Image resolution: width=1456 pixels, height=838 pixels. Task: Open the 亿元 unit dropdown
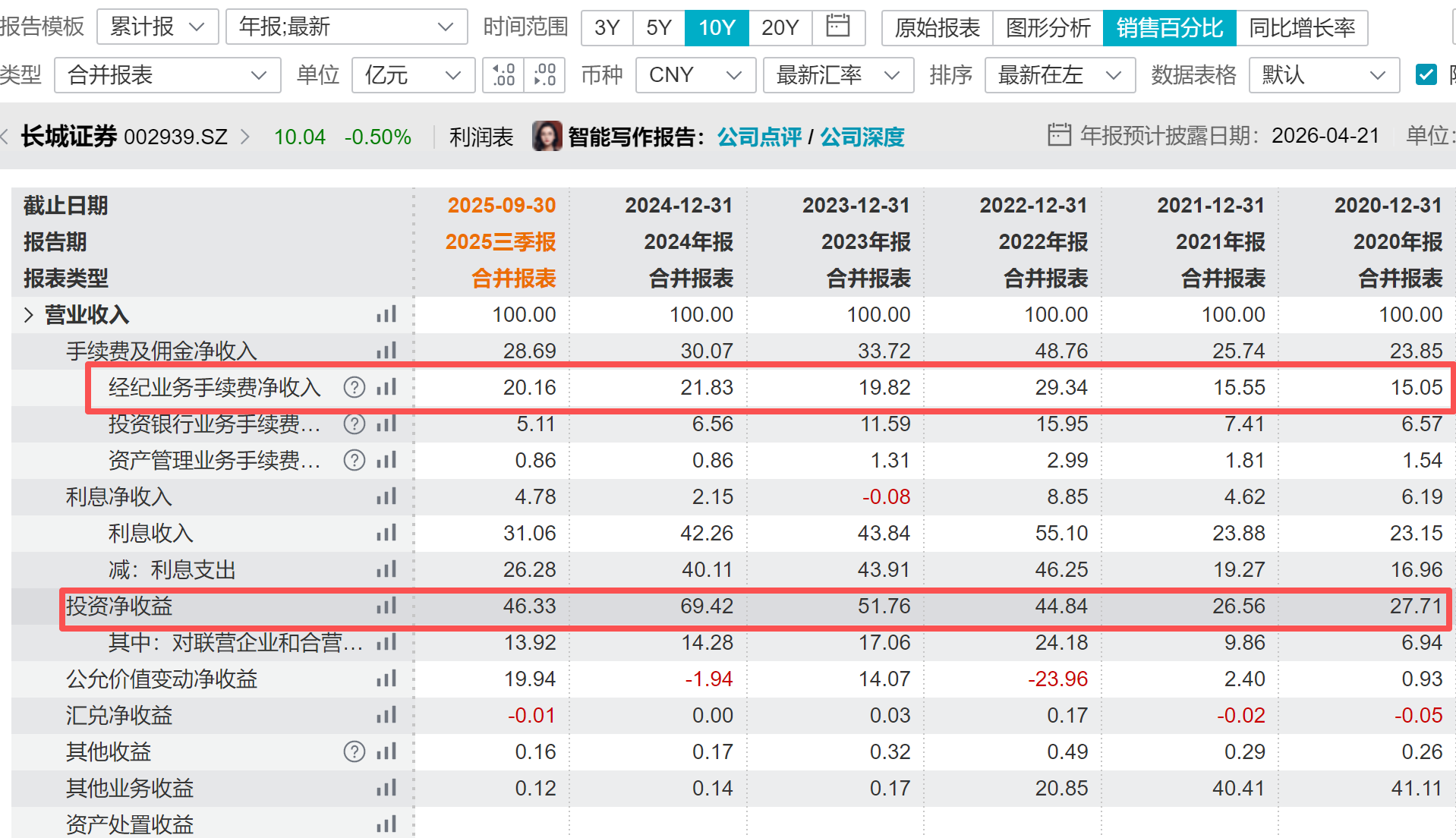pos(413,75)
